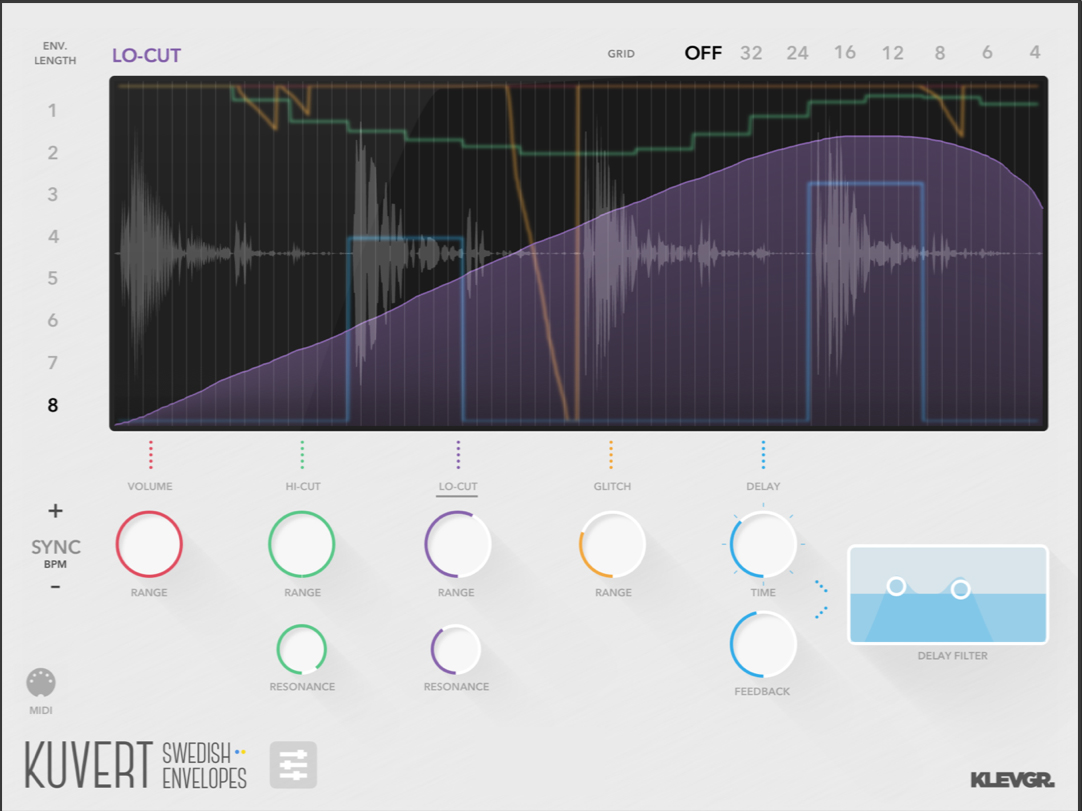The height and width of the screenshot is (811, 1082).
Task: Open the settings sliders icon beside Kuvert logo
Action: pos(293,765)
